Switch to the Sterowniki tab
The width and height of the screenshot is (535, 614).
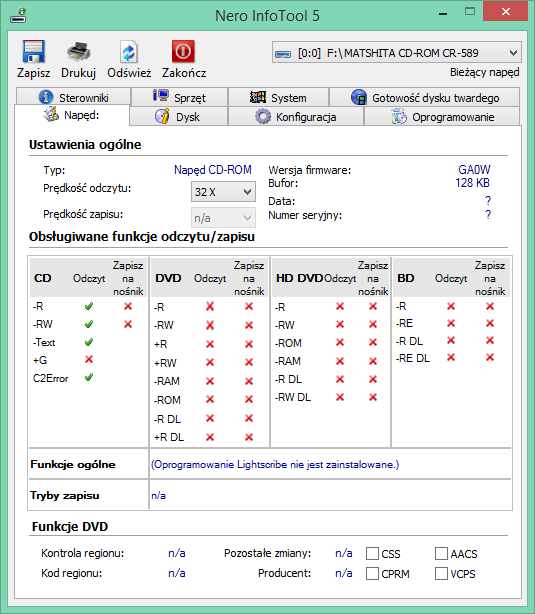73,97
